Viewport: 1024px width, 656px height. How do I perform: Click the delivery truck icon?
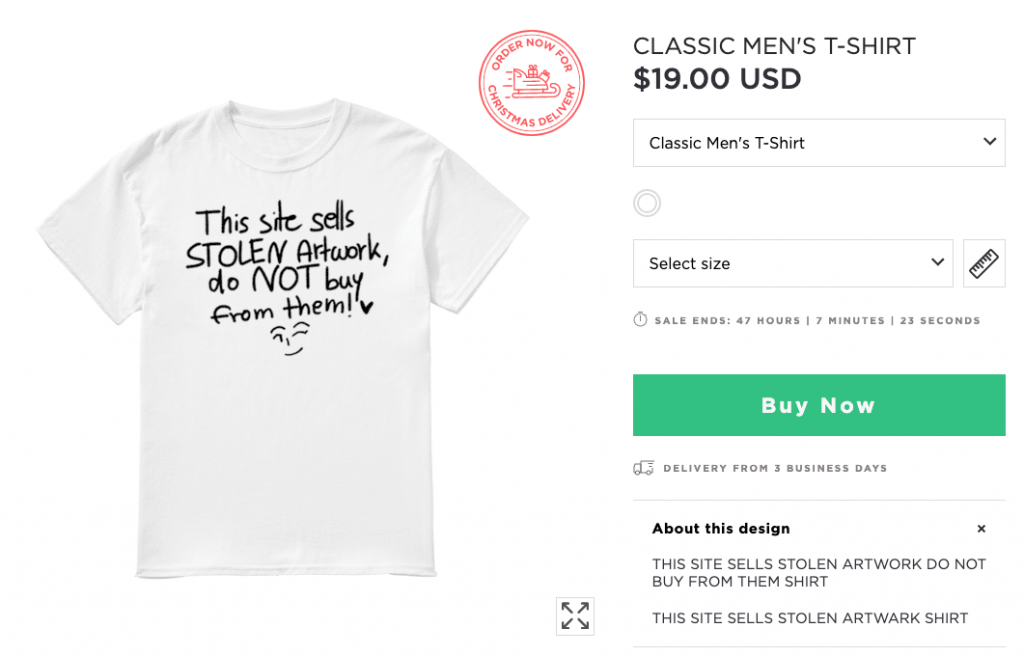pos(643,468)
